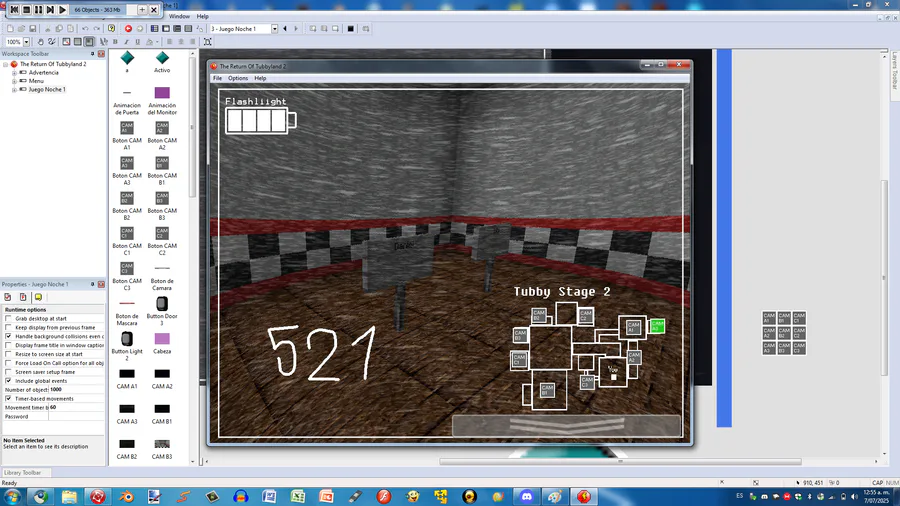Open the fill color dropdown arrow
900x506 pixels.
[157, 42]
